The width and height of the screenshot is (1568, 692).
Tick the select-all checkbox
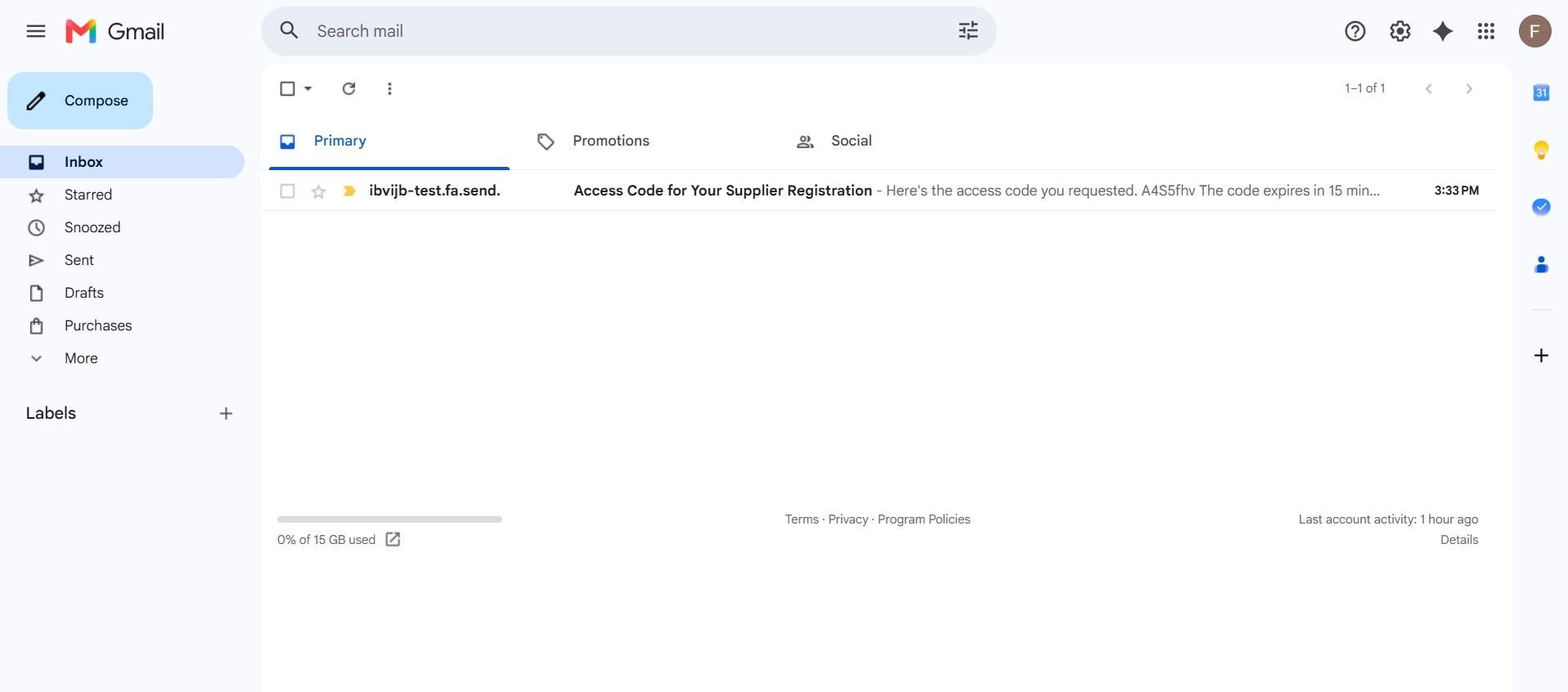[x=287, y=88]
